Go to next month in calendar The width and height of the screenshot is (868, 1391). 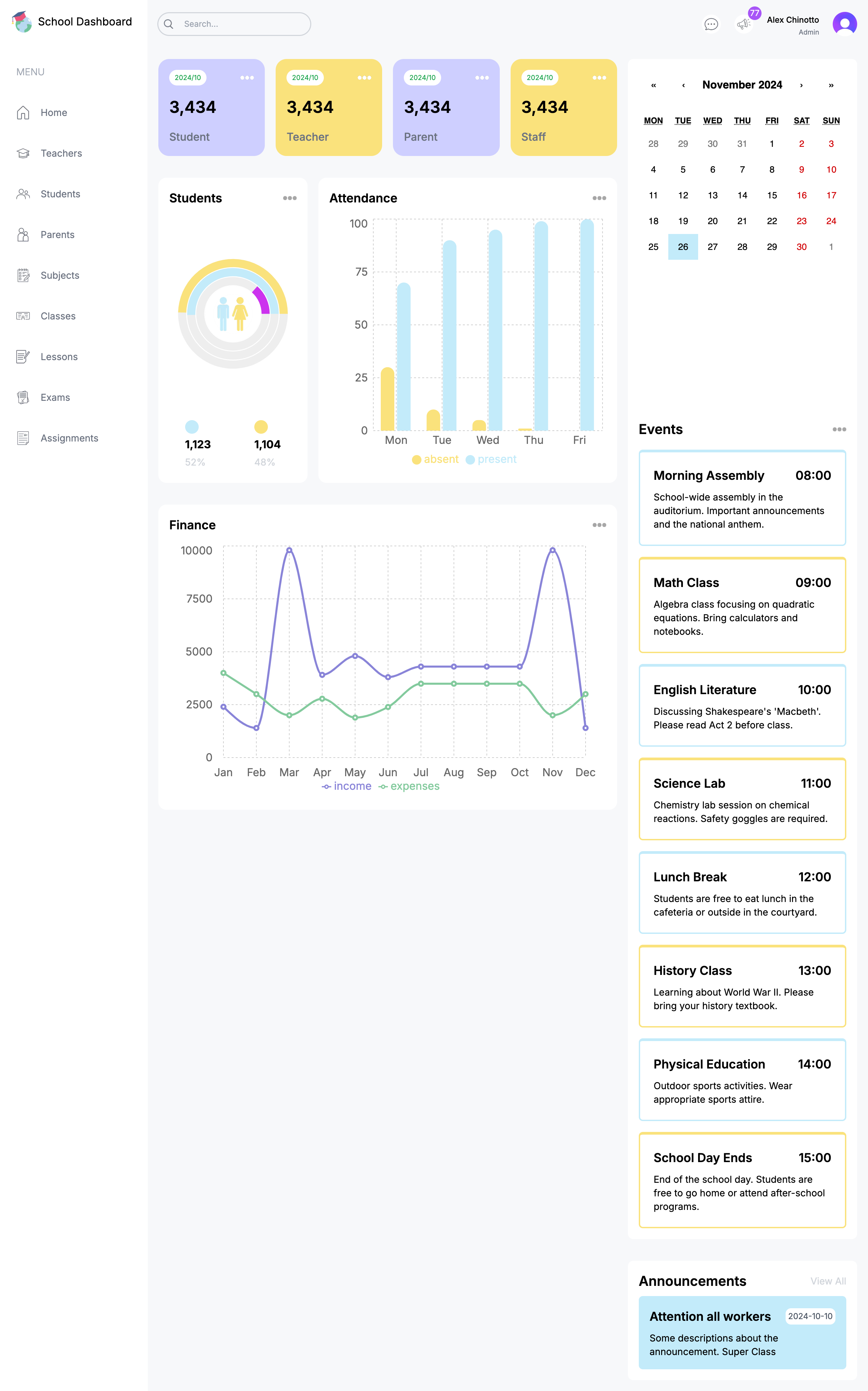802,85
